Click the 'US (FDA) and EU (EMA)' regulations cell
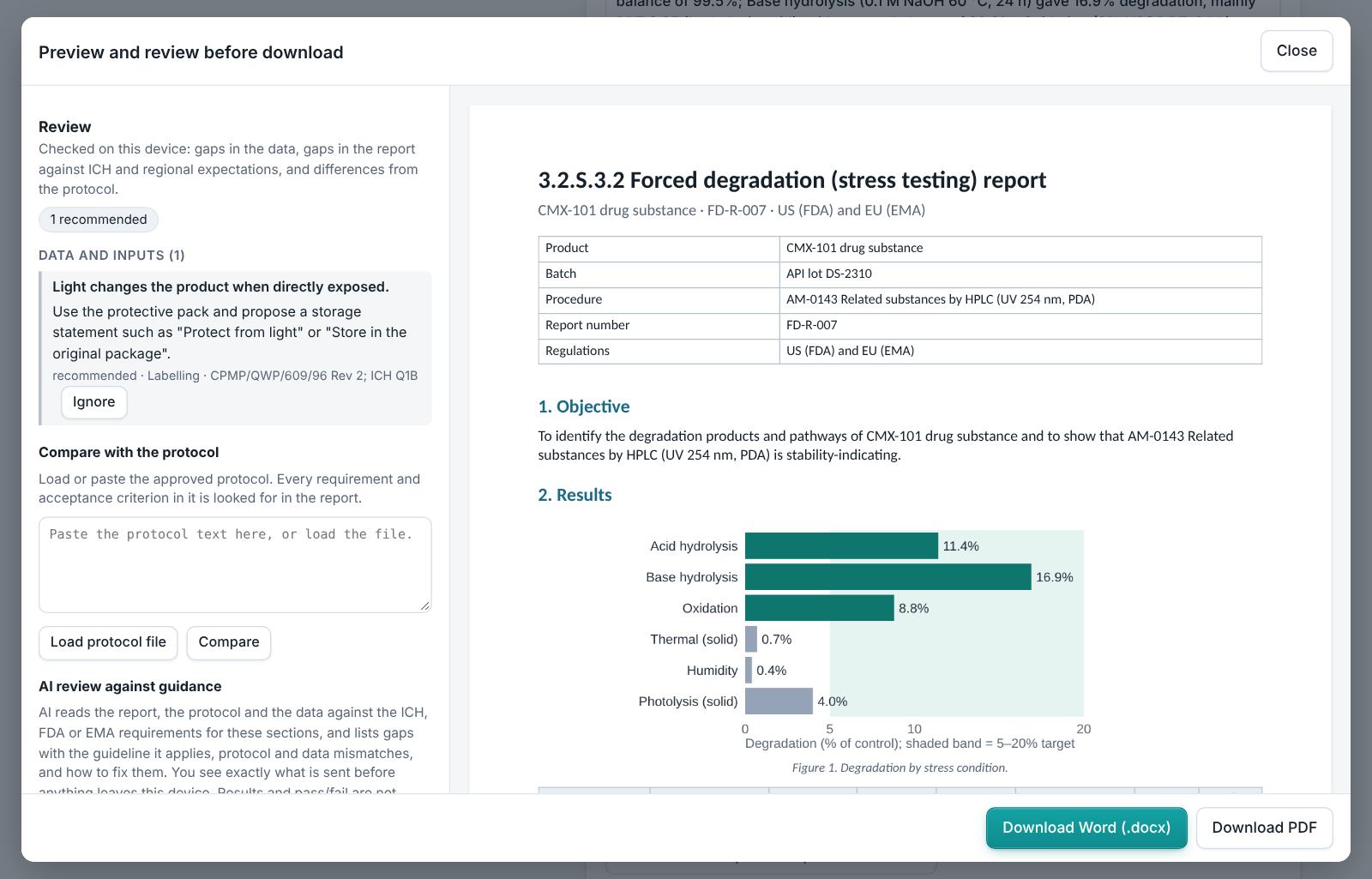The width and height of the screenshot is (1372, 879). coord(1020,352)
